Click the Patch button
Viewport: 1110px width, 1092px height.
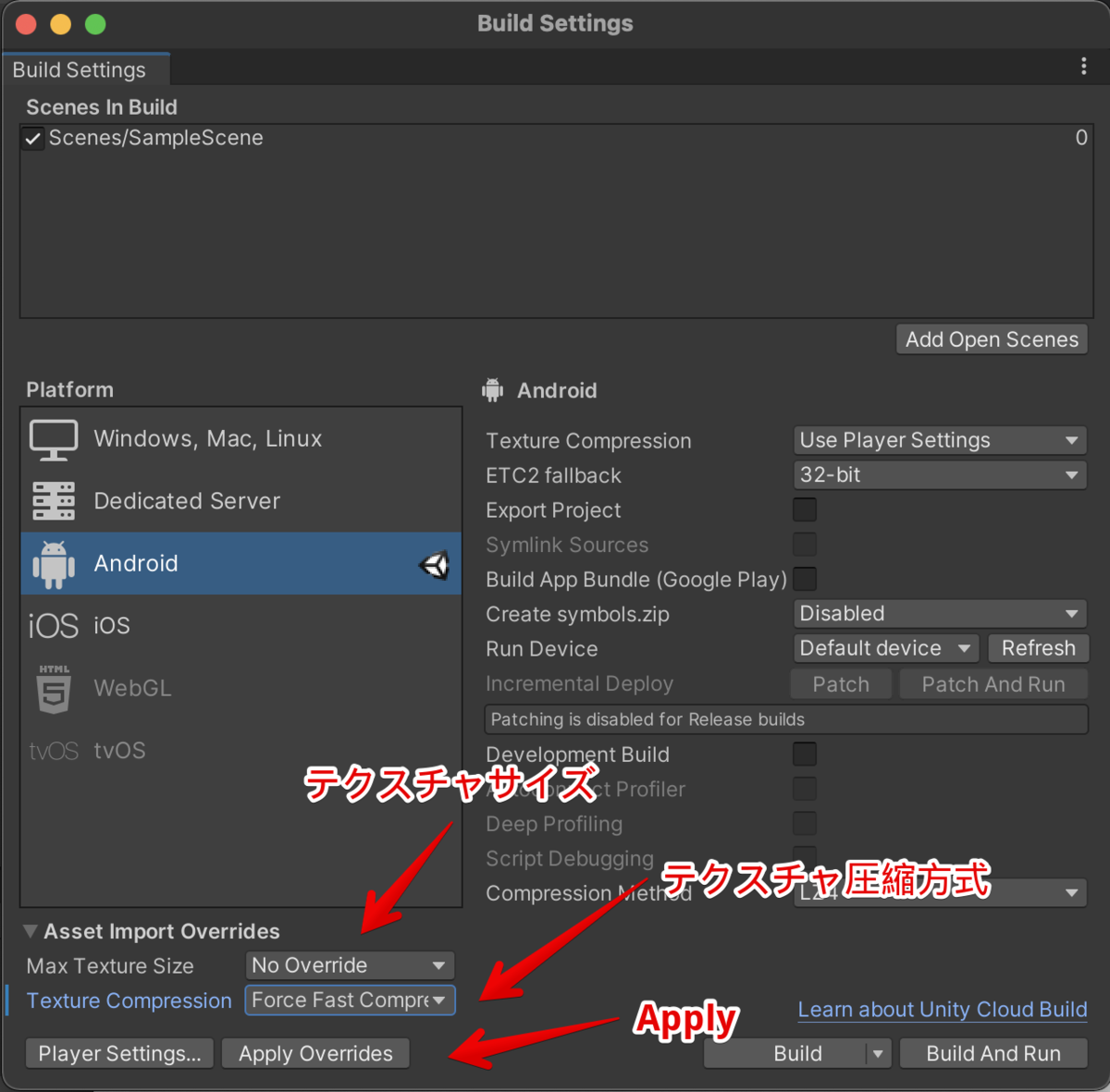pyautogui.click(x=841, y=684)
